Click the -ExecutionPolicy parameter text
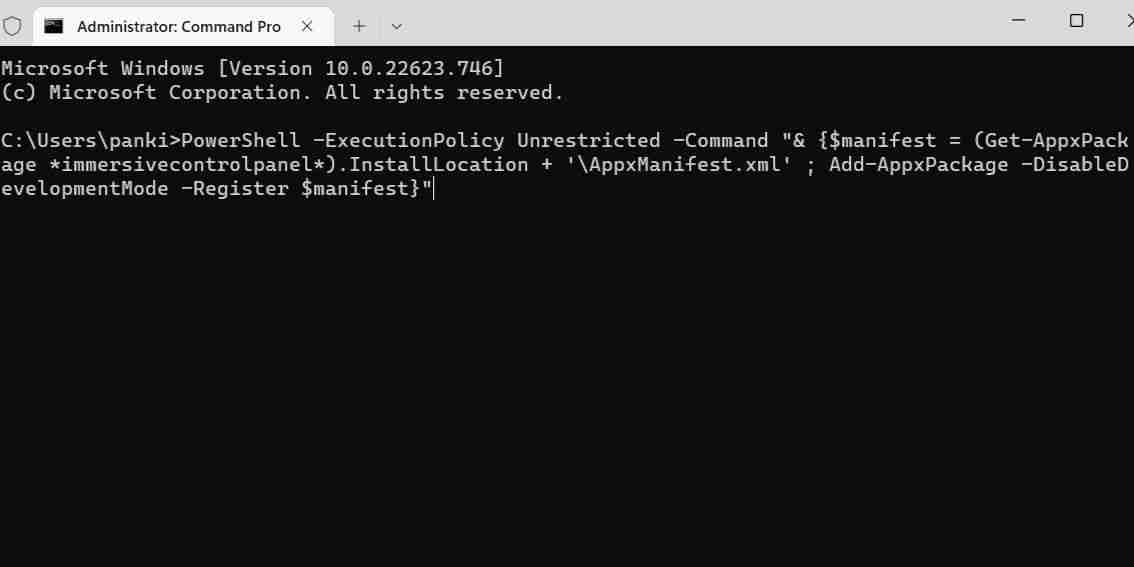Image resolution: width=1134 pixels, height=567 pixels. coord(408,140)
